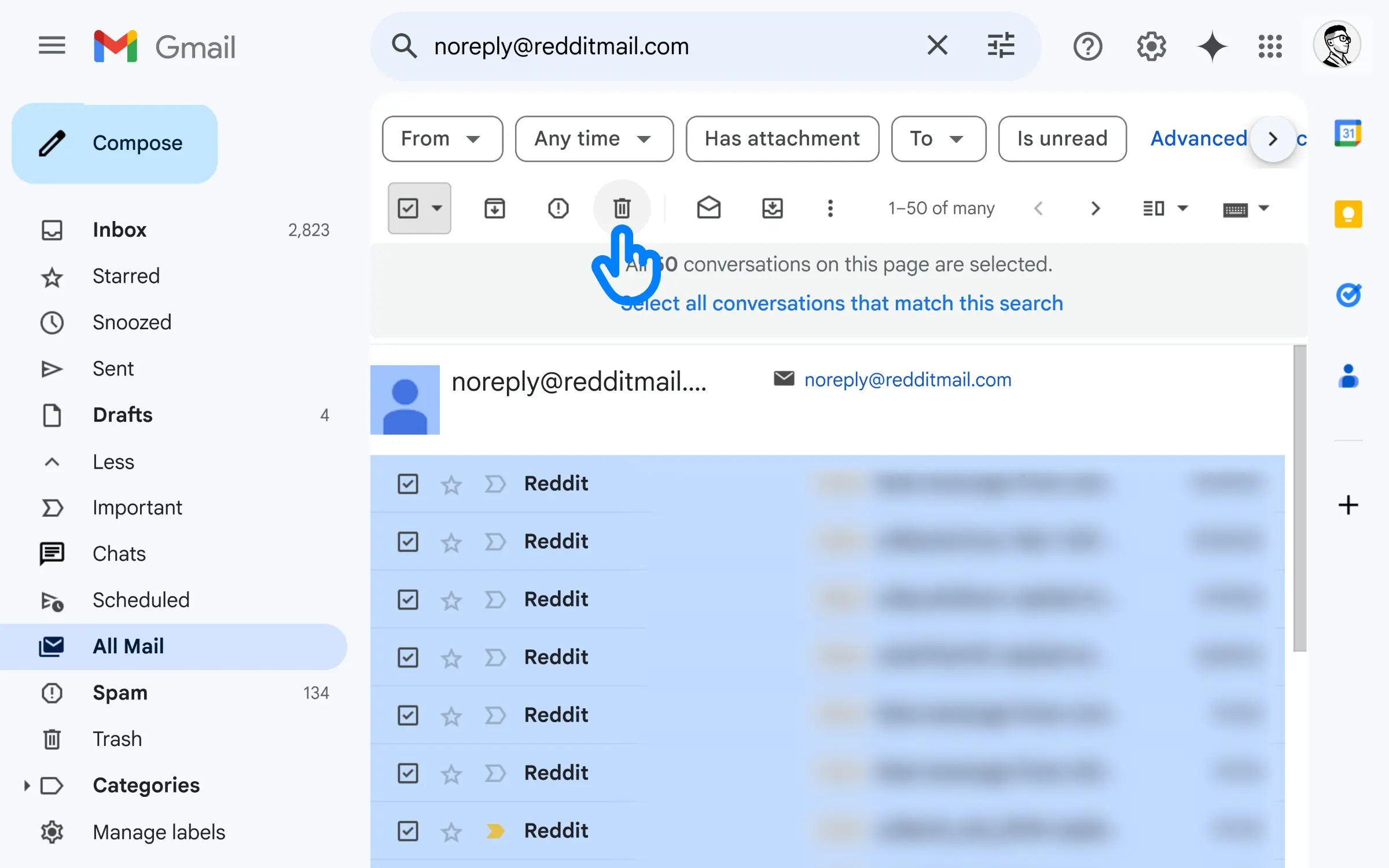The width and height of the screenshot is (1389, 868).
Task: Click the search field containing noreply@redditmail.com
Action: point(671,46)
